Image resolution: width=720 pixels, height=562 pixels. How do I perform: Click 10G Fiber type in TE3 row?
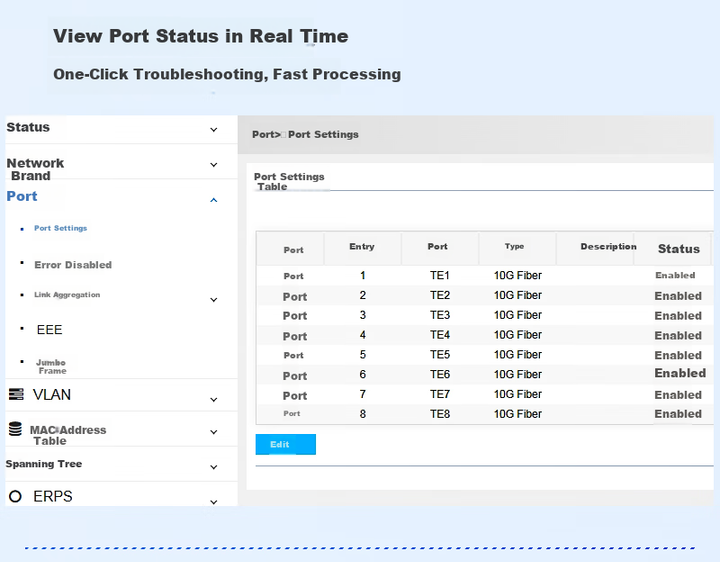(x=518, y=315)
